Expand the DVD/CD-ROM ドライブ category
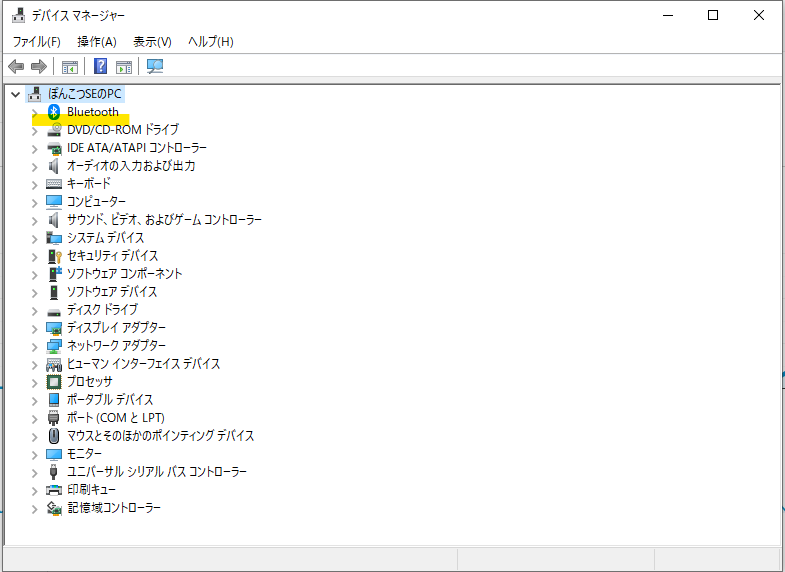The width and height of the screenshot is (785, 572). click(35, 131)
